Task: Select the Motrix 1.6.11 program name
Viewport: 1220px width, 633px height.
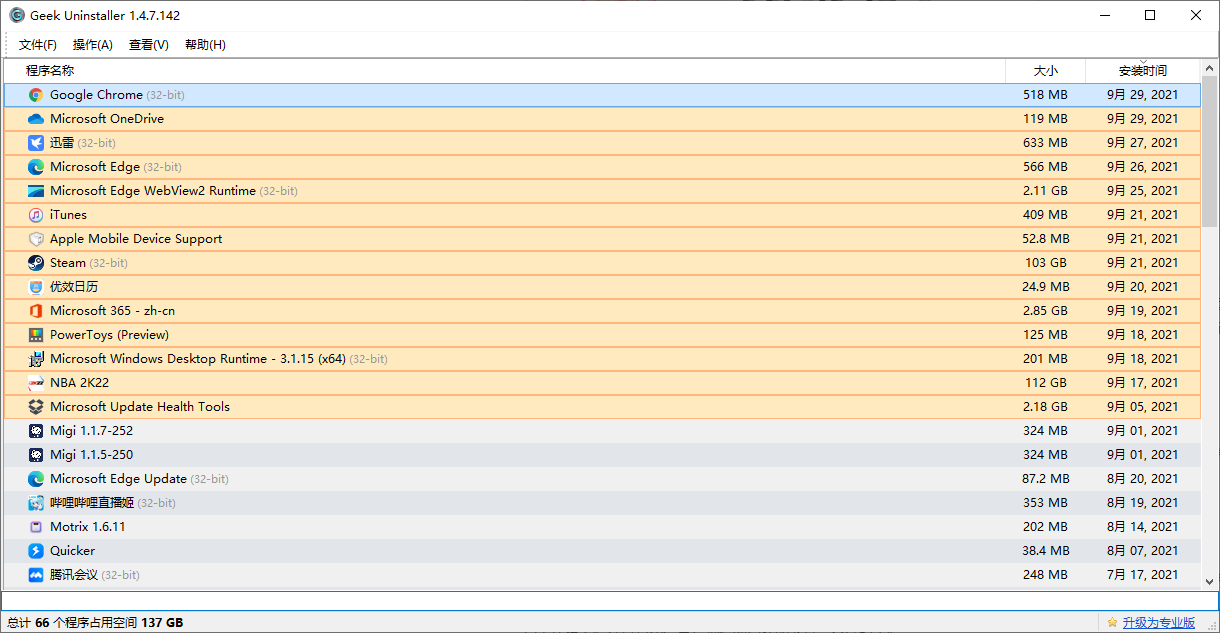Action: point(88,527)
